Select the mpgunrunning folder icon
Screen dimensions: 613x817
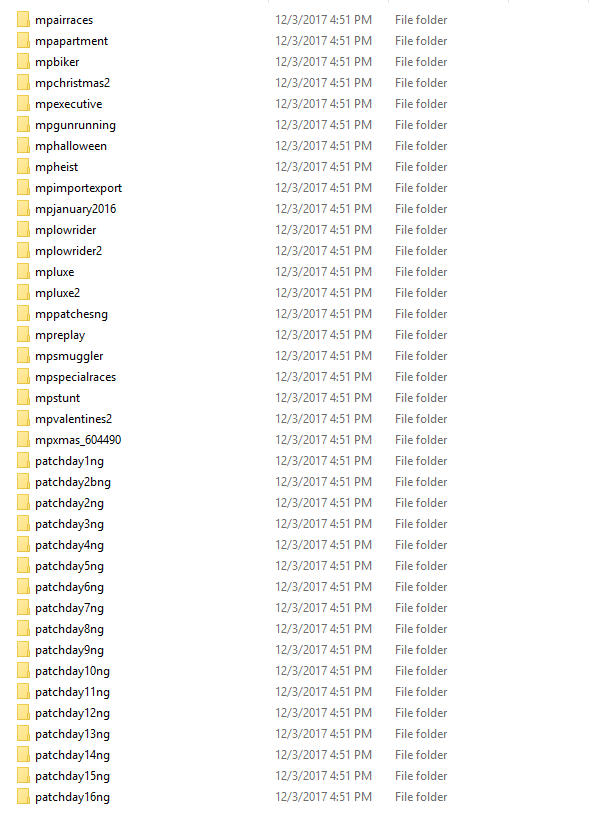(23, 125)
